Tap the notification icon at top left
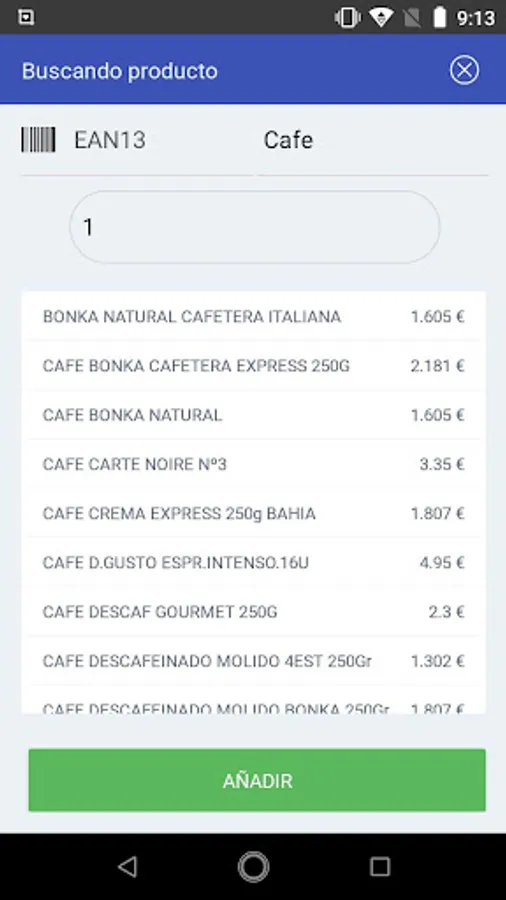The height and width of the screenshot is (900, 506). [x=26, y=18]
